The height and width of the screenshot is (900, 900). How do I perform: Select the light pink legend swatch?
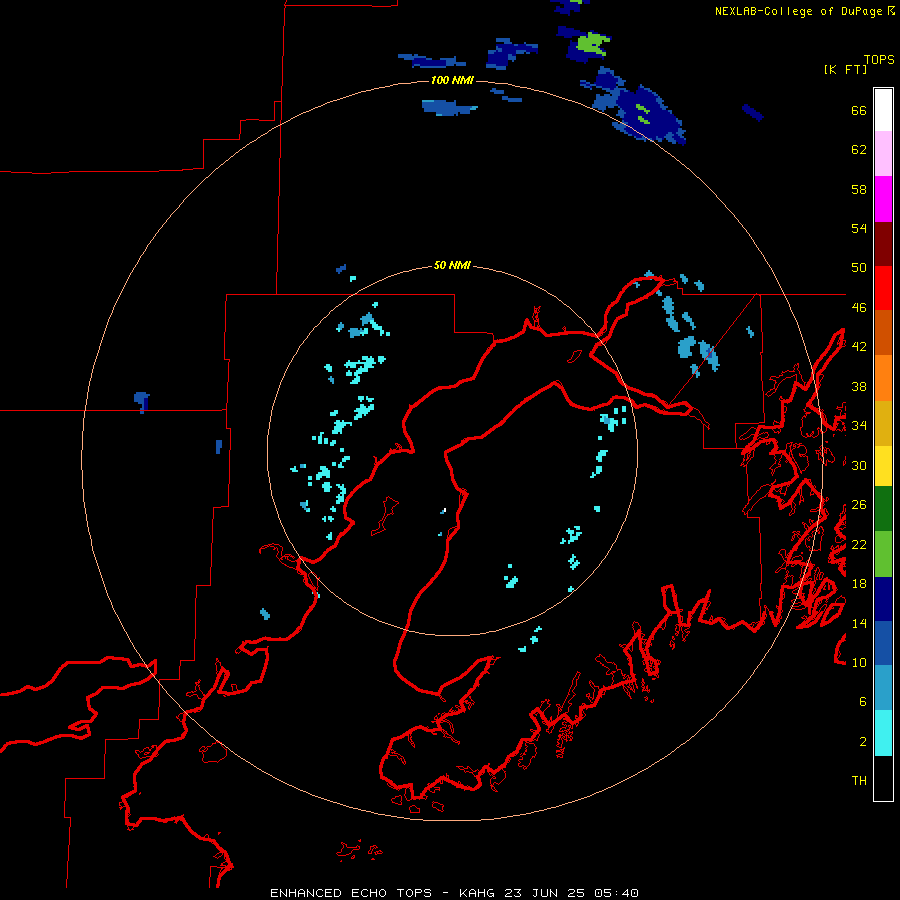click(883, 154)
